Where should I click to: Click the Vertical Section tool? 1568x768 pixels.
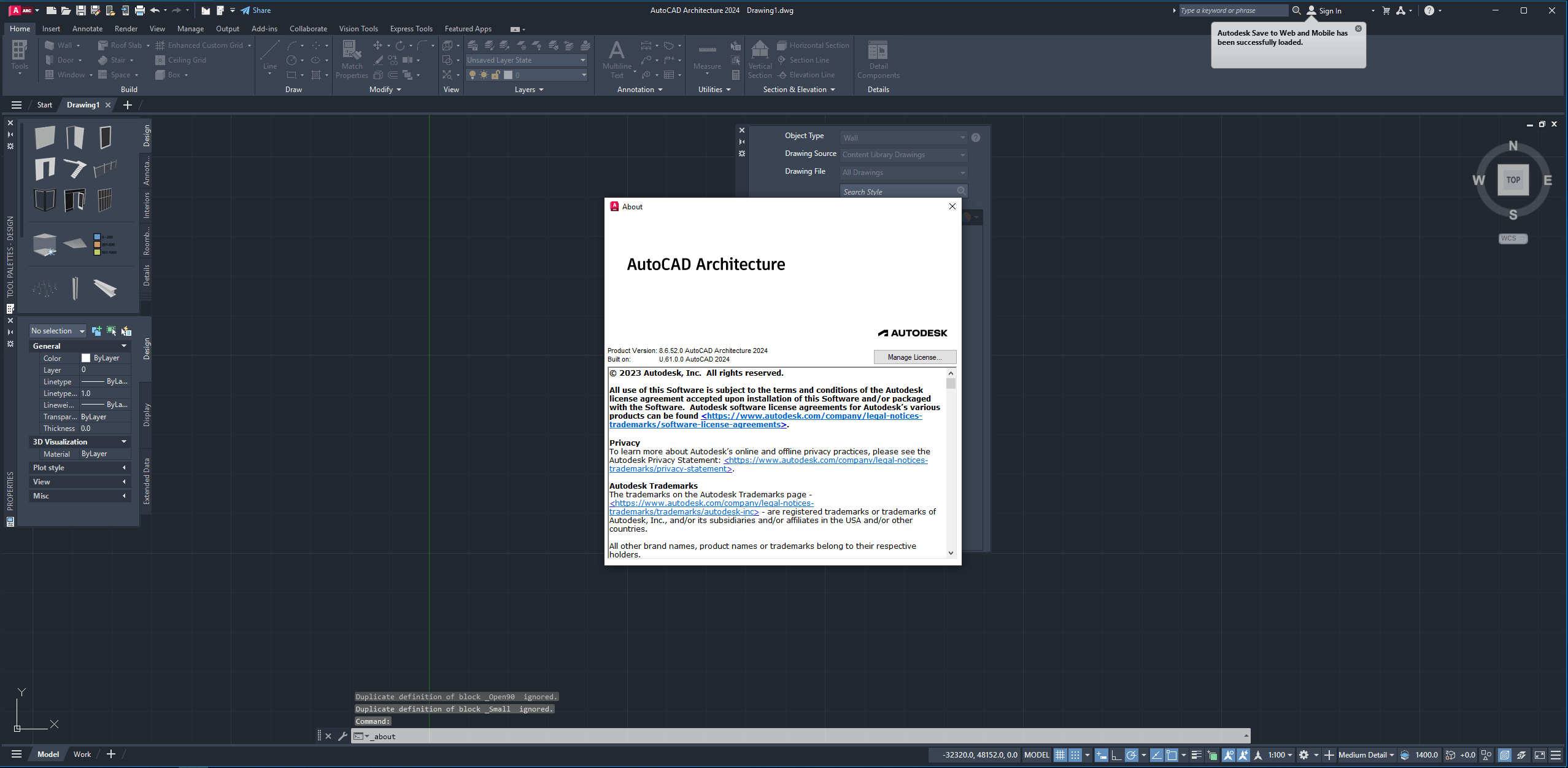click(x=760, y=60)
